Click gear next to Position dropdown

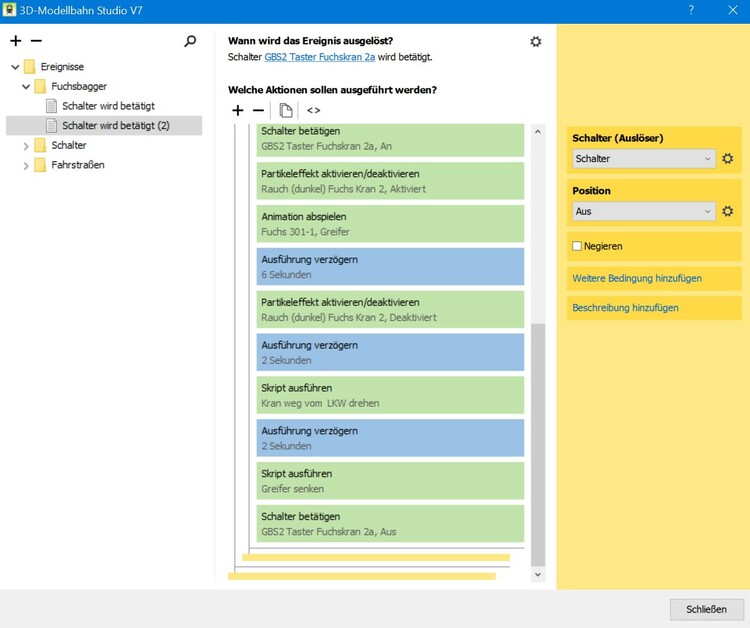pyautogui.click(x=728, y=211)
